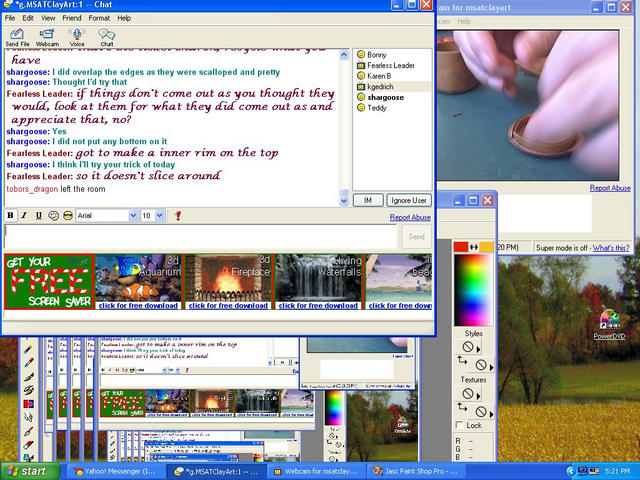Open the PowerDVD desktop shortcut
Screen dimensions: 640x480
point(609,324)
